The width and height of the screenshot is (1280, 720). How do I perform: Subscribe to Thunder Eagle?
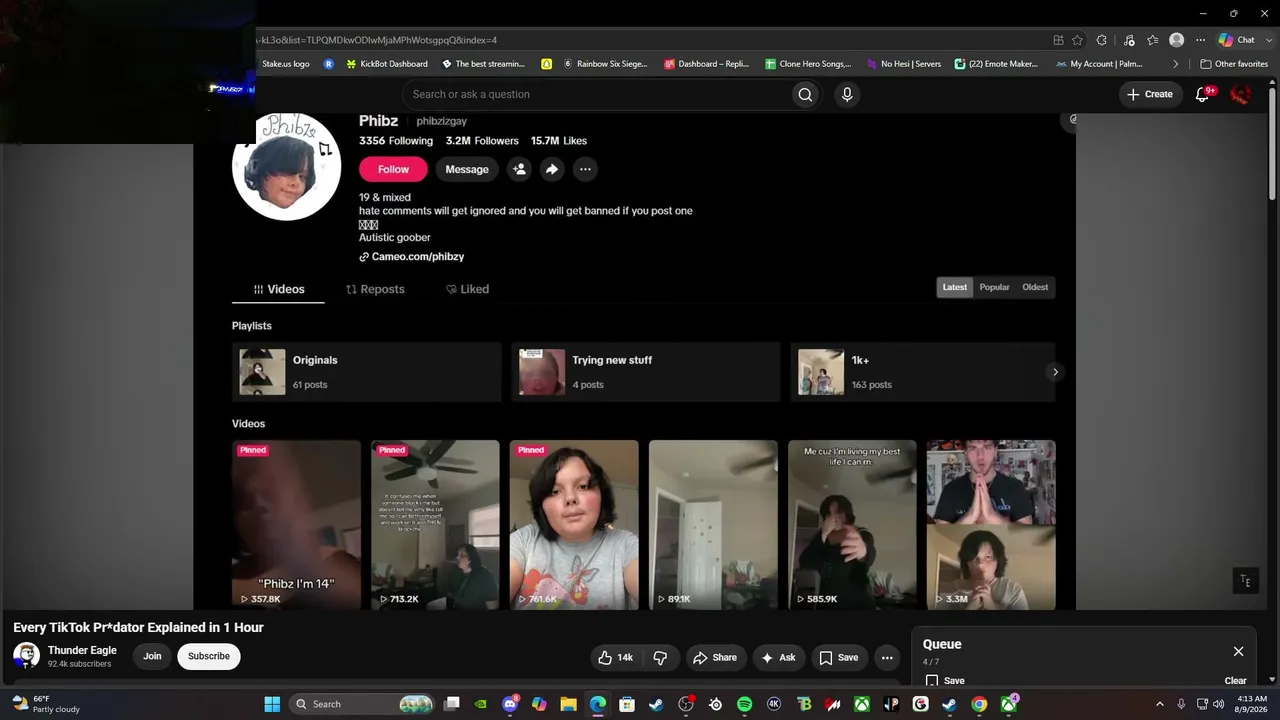tap(209, 656)
